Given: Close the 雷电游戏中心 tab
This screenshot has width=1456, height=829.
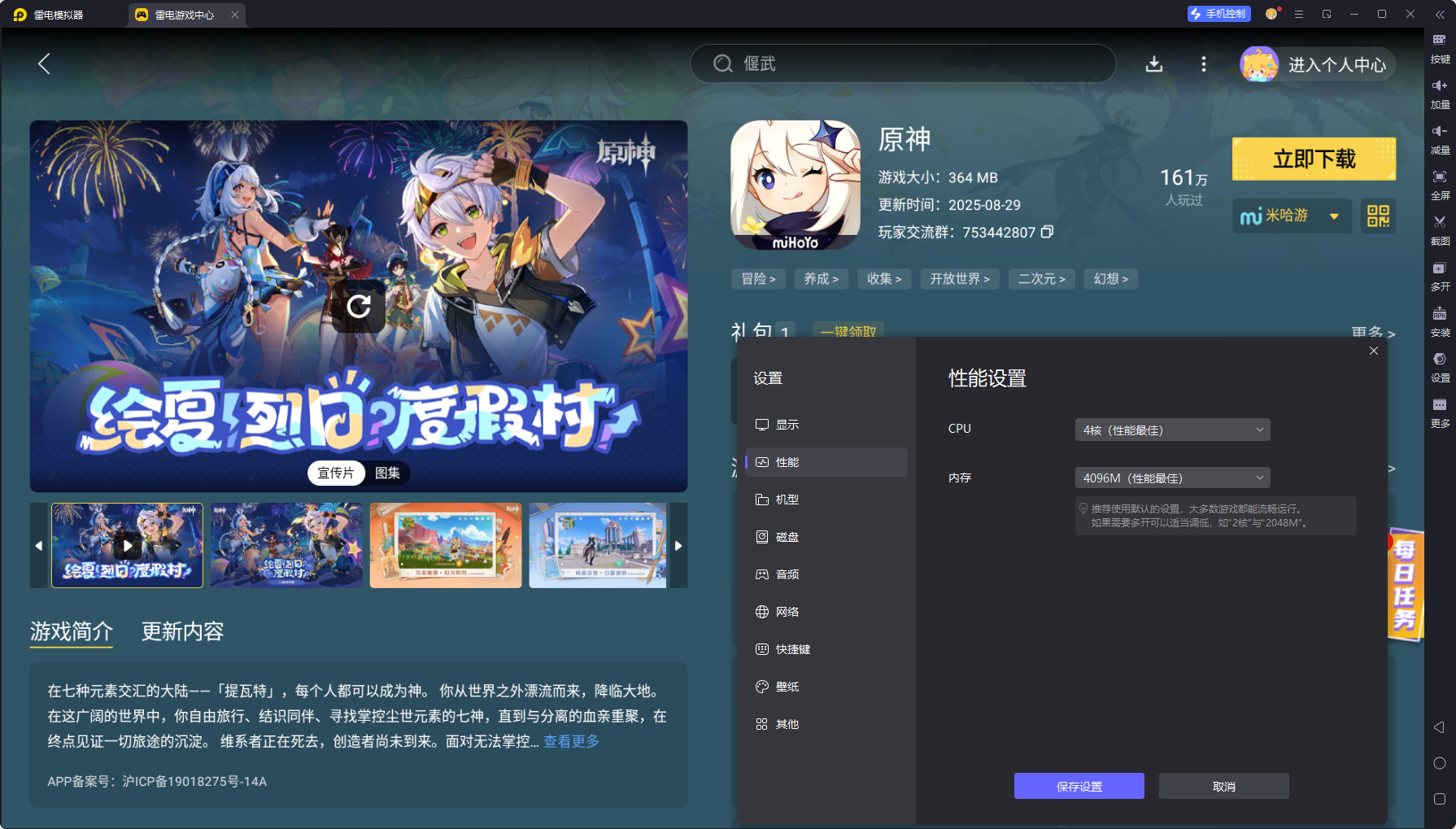Looking at the screenshot, I should (235, 15).
